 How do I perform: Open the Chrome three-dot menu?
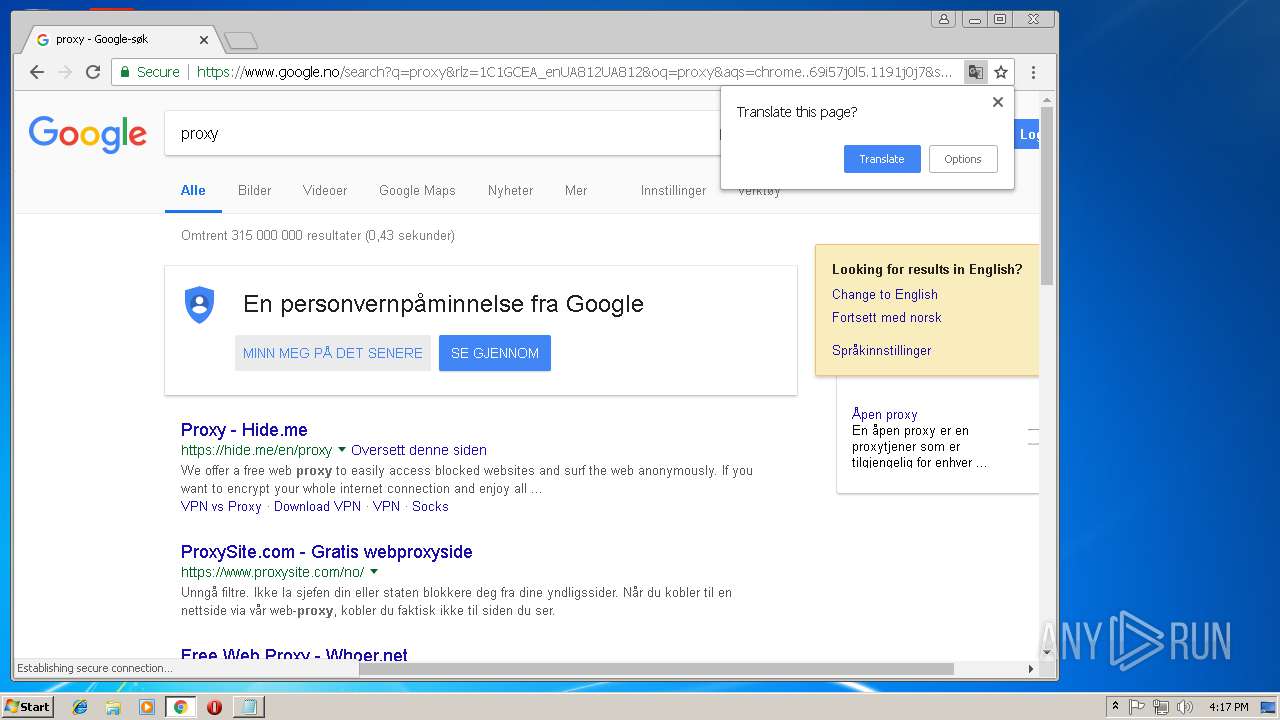coord(1033,72)
